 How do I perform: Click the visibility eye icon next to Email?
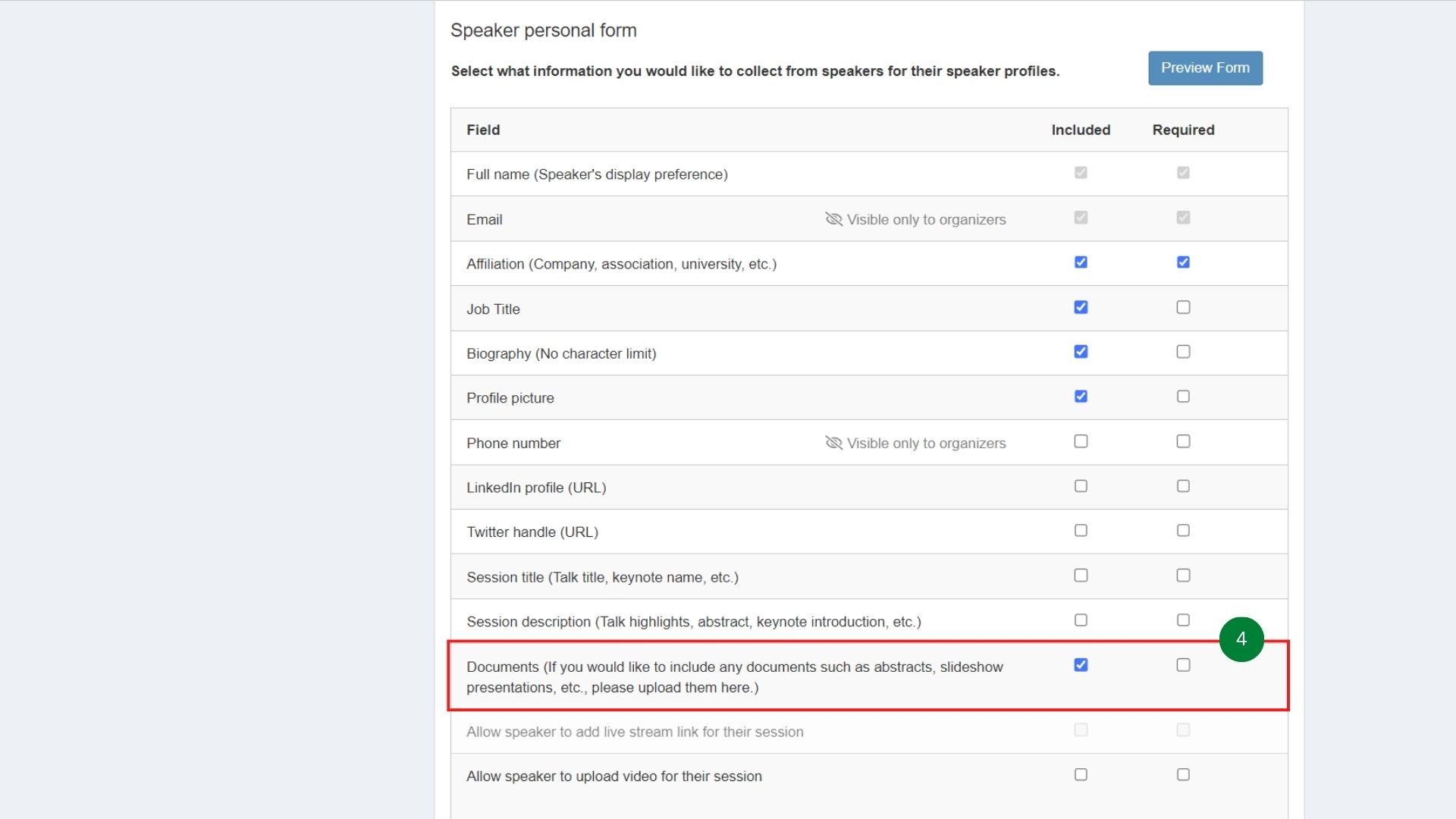pyautogui.click(x=833, y=219)
